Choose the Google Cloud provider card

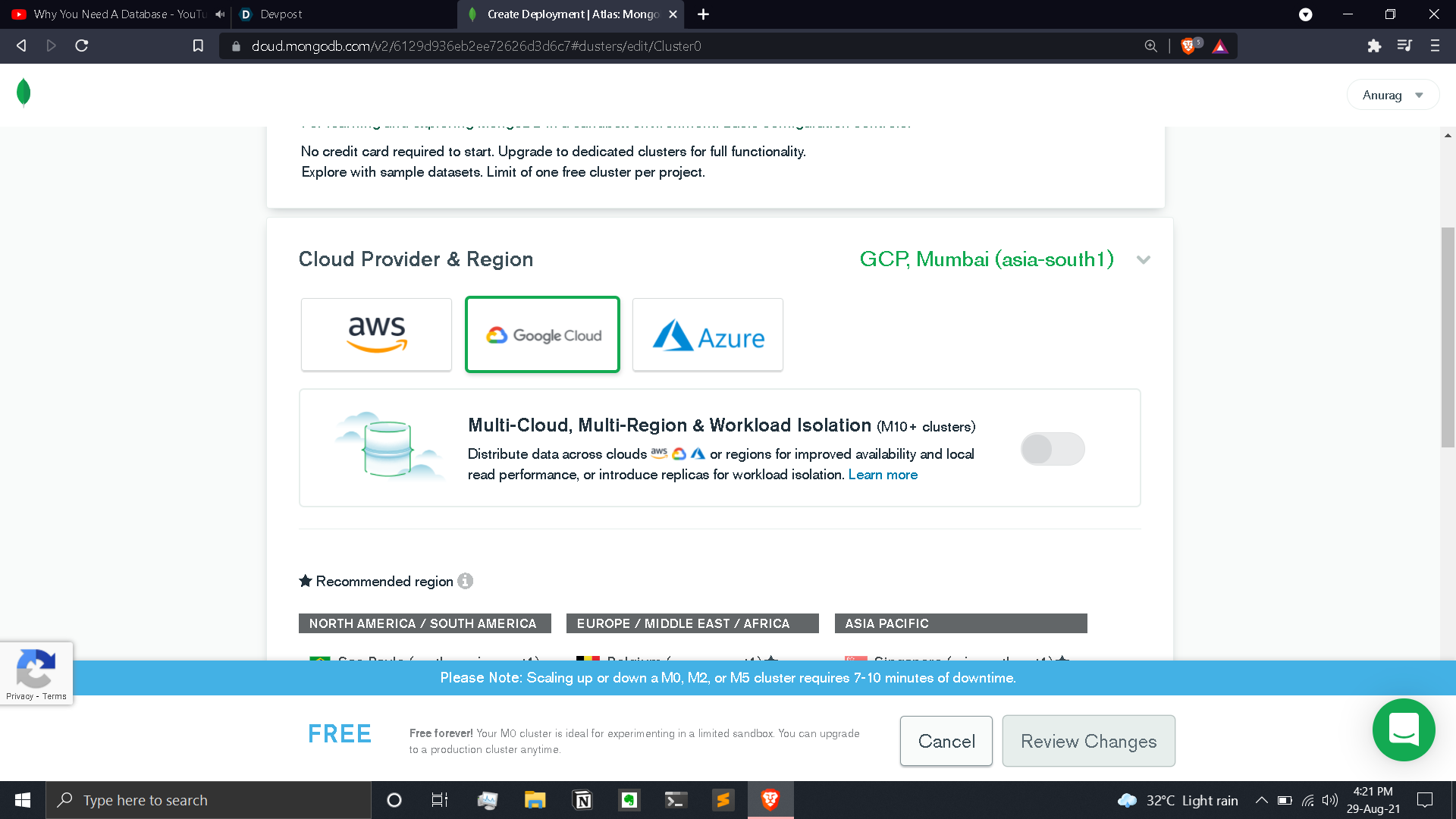(542, 334)
